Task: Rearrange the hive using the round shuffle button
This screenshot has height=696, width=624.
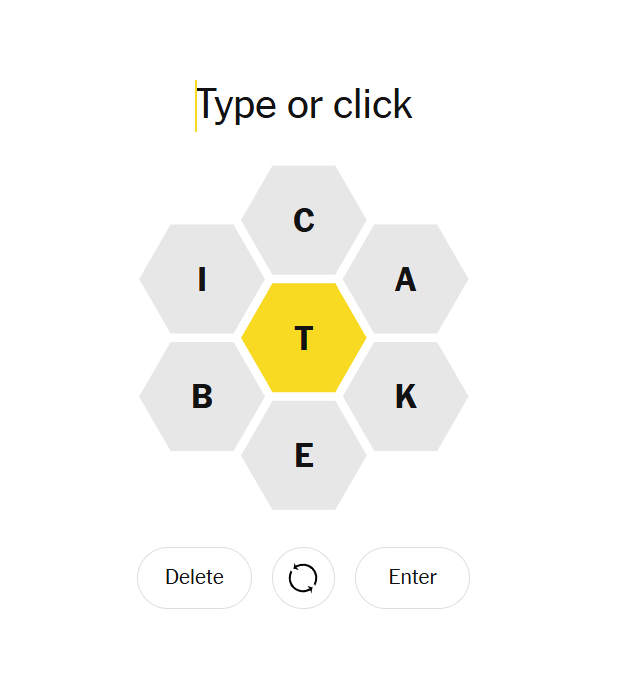Action: [x=303, y=578]
